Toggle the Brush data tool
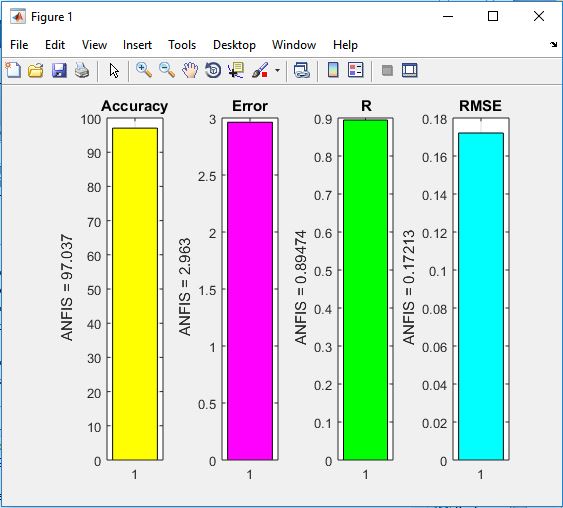The height and width of the screenshot is (508, 563). (260, 70)
